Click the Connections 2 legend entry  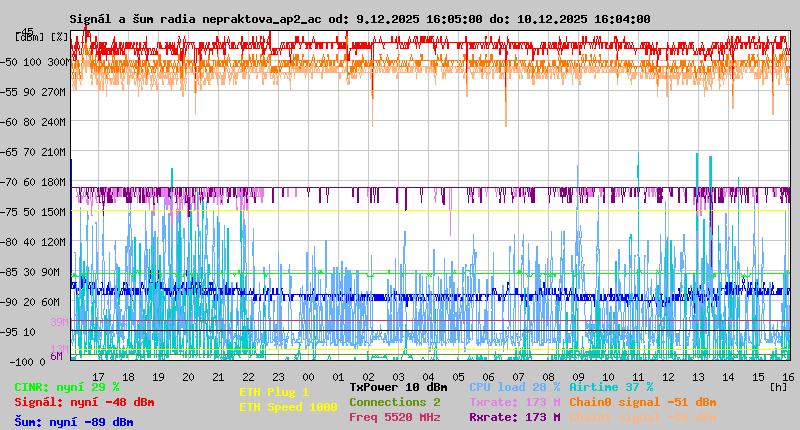pyautogui.click(x=394, y=402)
